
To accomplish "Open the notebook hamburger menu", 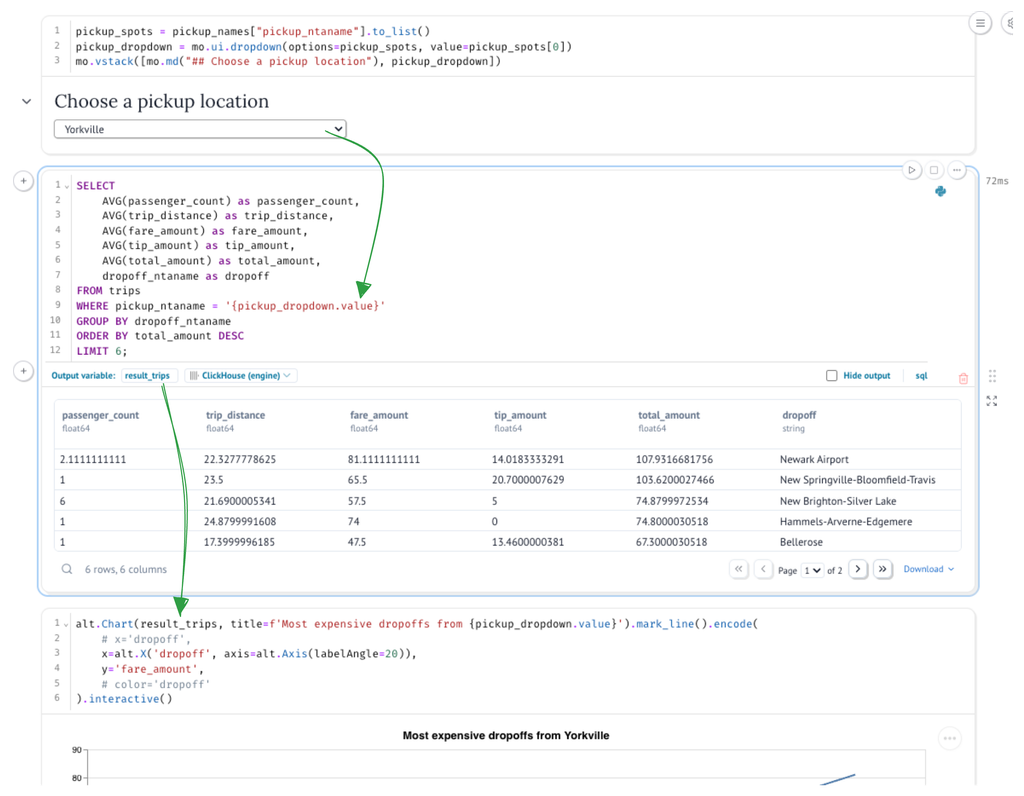I will 980,22.
